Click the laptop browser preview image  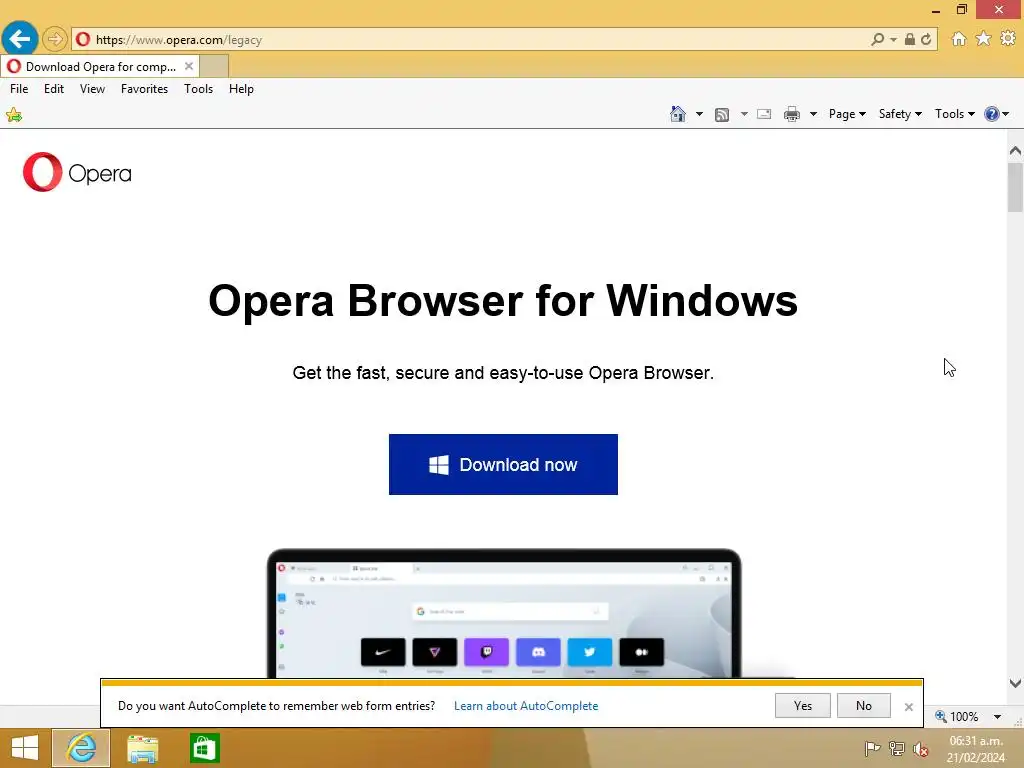[x=504, y=613]
